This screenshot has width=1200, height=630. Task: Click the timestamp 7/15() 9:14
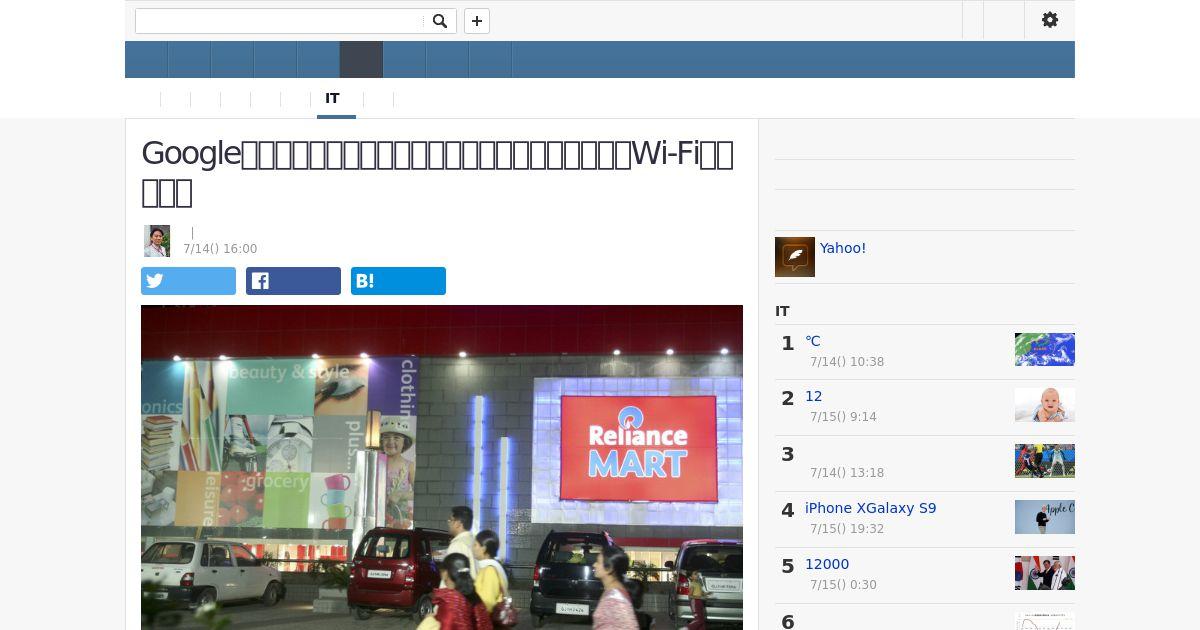pos(843,417)
